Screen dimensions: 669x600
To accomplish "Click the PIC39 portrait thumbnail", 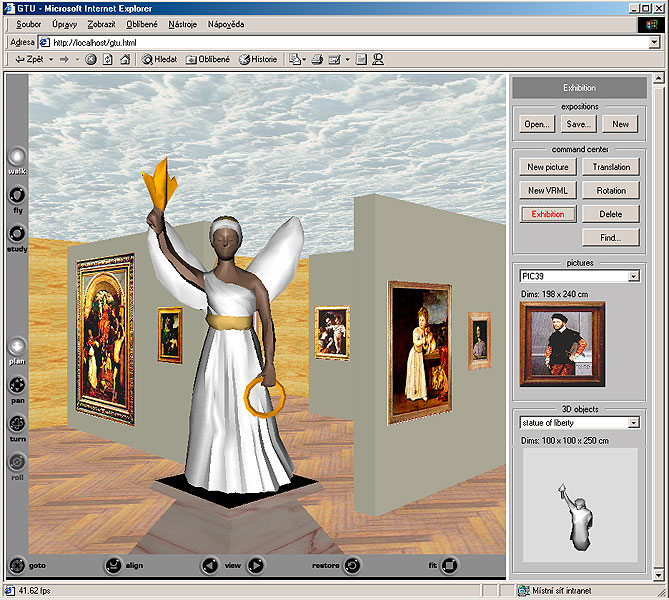I will 562,344.
